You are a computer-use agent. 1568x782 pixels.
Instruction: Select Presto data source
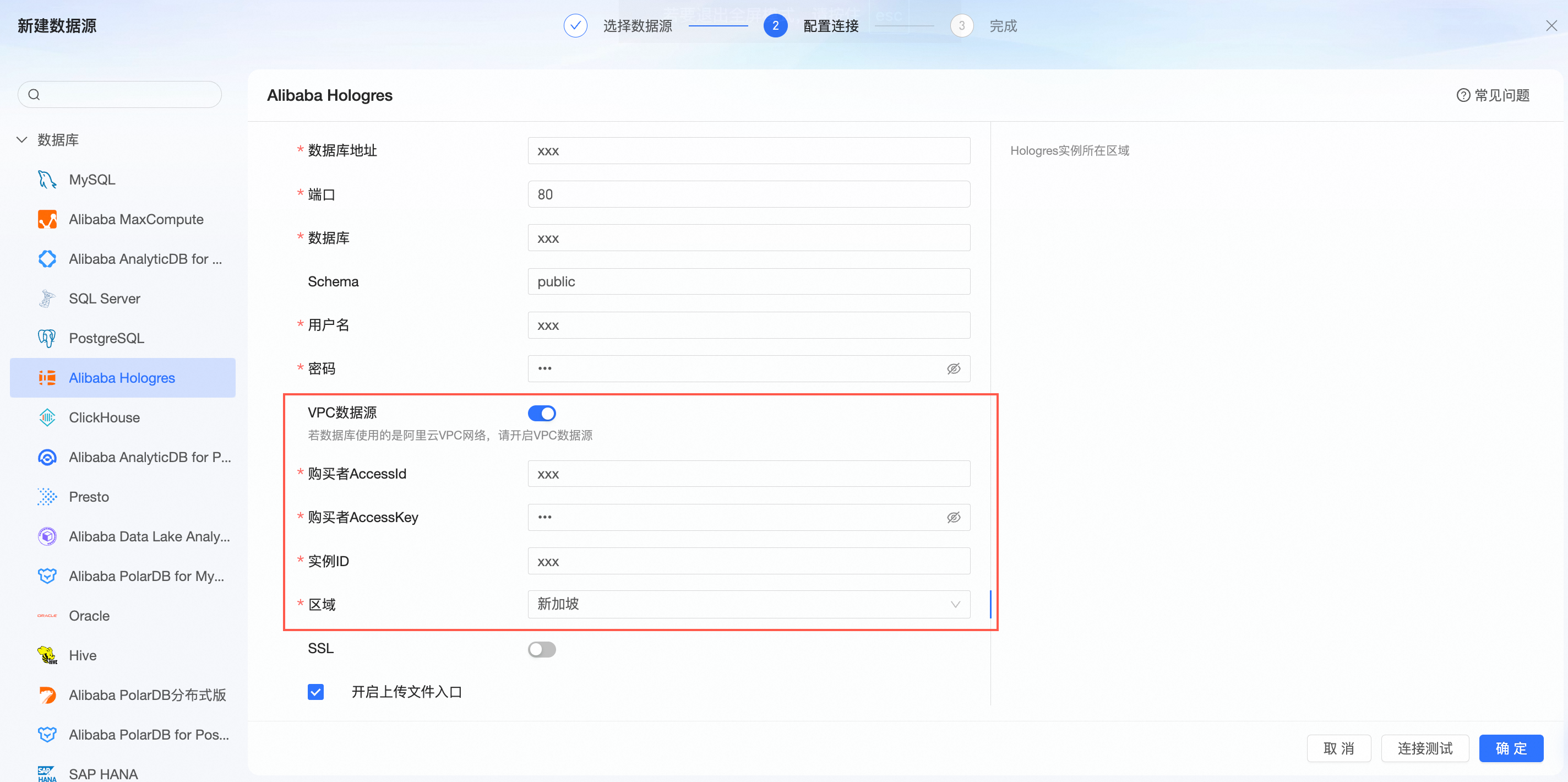coord(122,496)
